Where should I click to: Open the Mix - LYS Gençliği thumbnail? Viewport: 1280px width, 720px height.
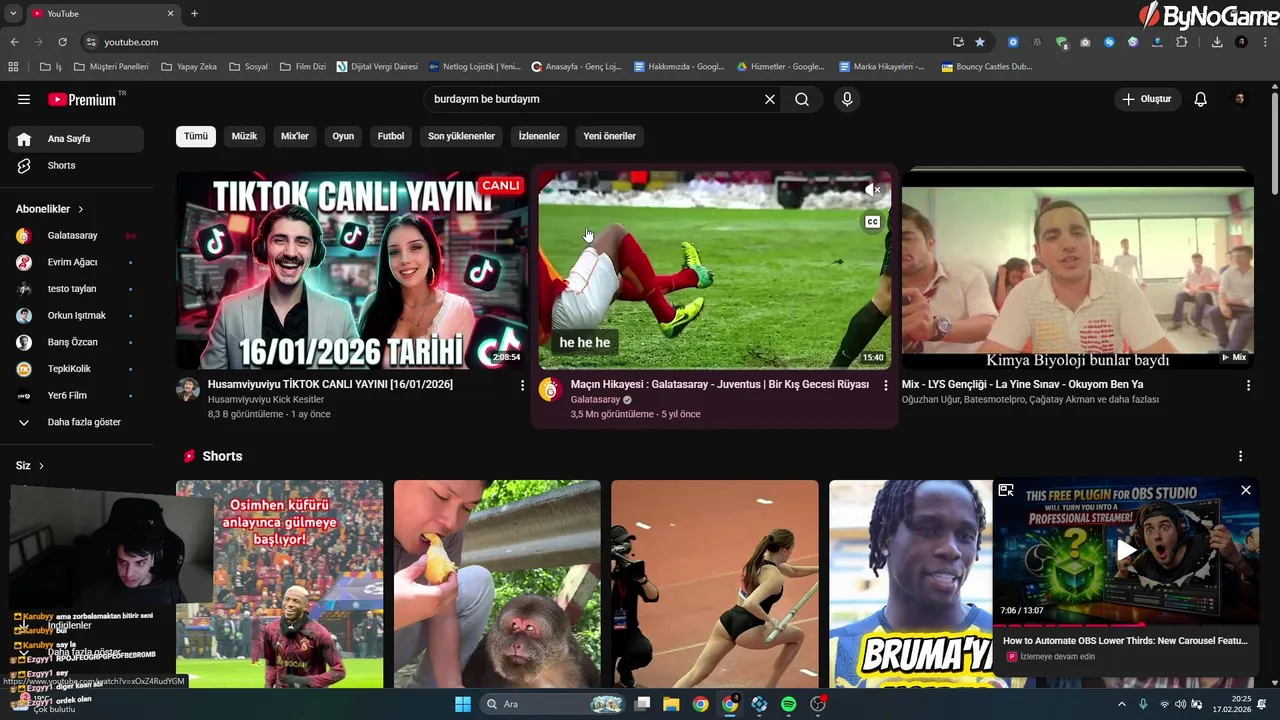click(x=1078, y=270)
